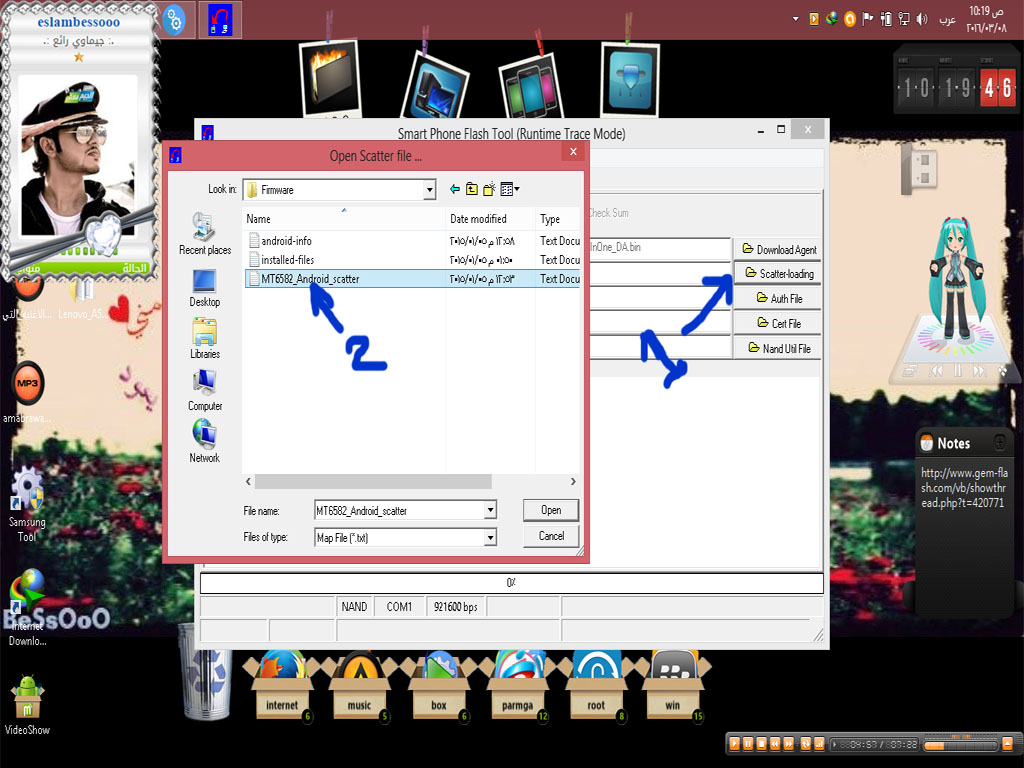1024x768 pixels.
Task: Click the Notes widget URL text
Action: pos(964,488)
